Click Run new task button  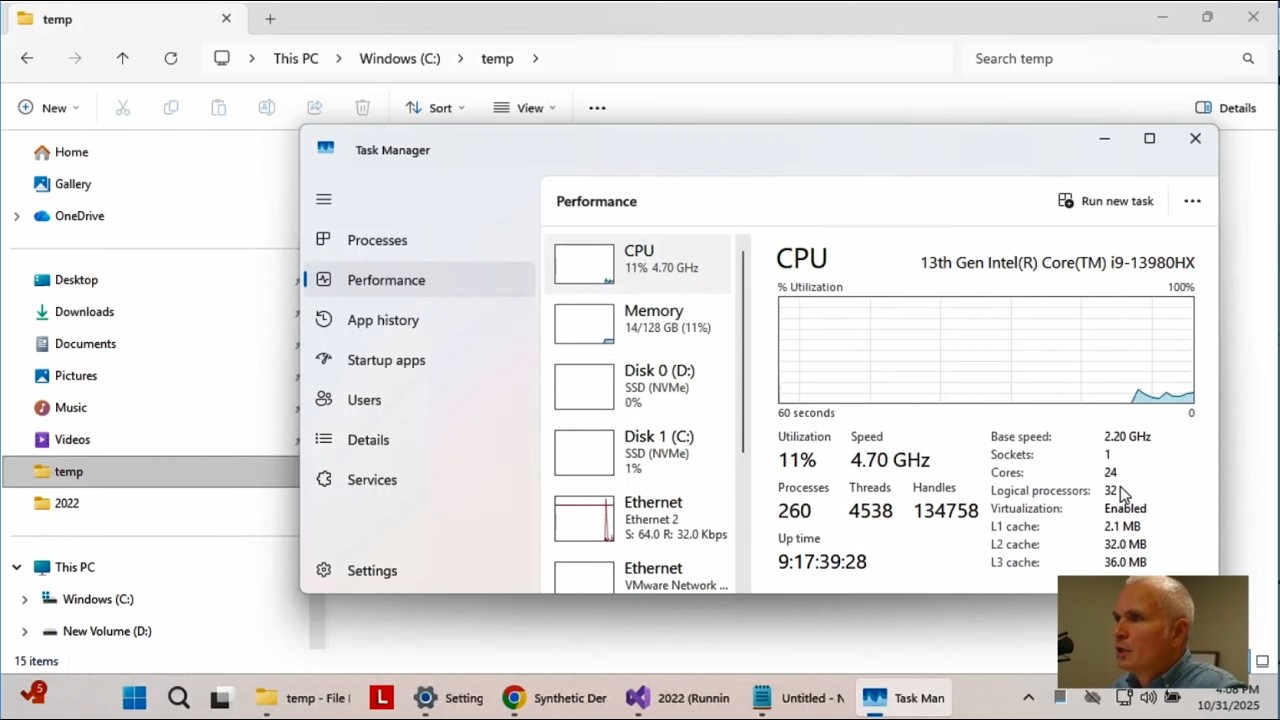(1106, 201)
